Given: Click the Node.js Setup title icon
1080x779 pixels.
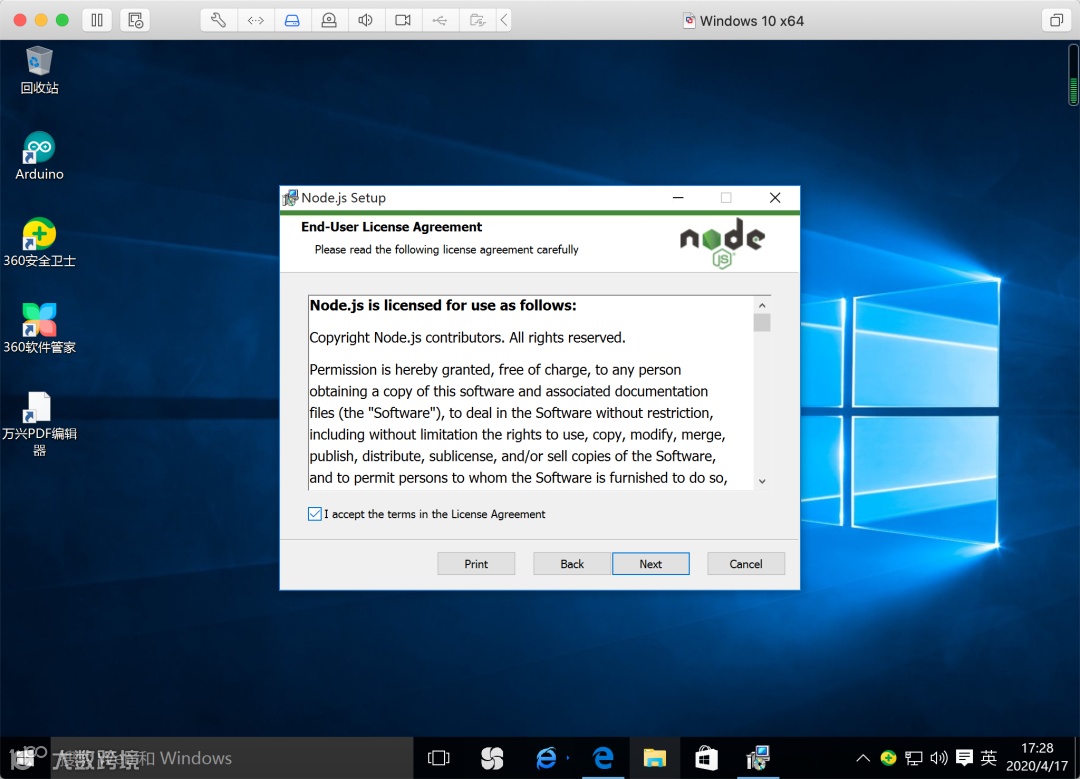Looking at the screenshot, I should [x=291, y=198].
